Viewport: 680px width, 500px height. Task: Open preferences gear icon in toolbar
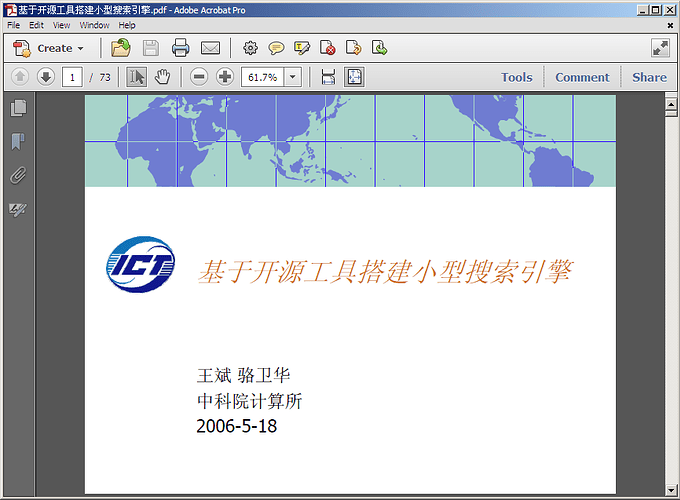(x=250, y=48)
